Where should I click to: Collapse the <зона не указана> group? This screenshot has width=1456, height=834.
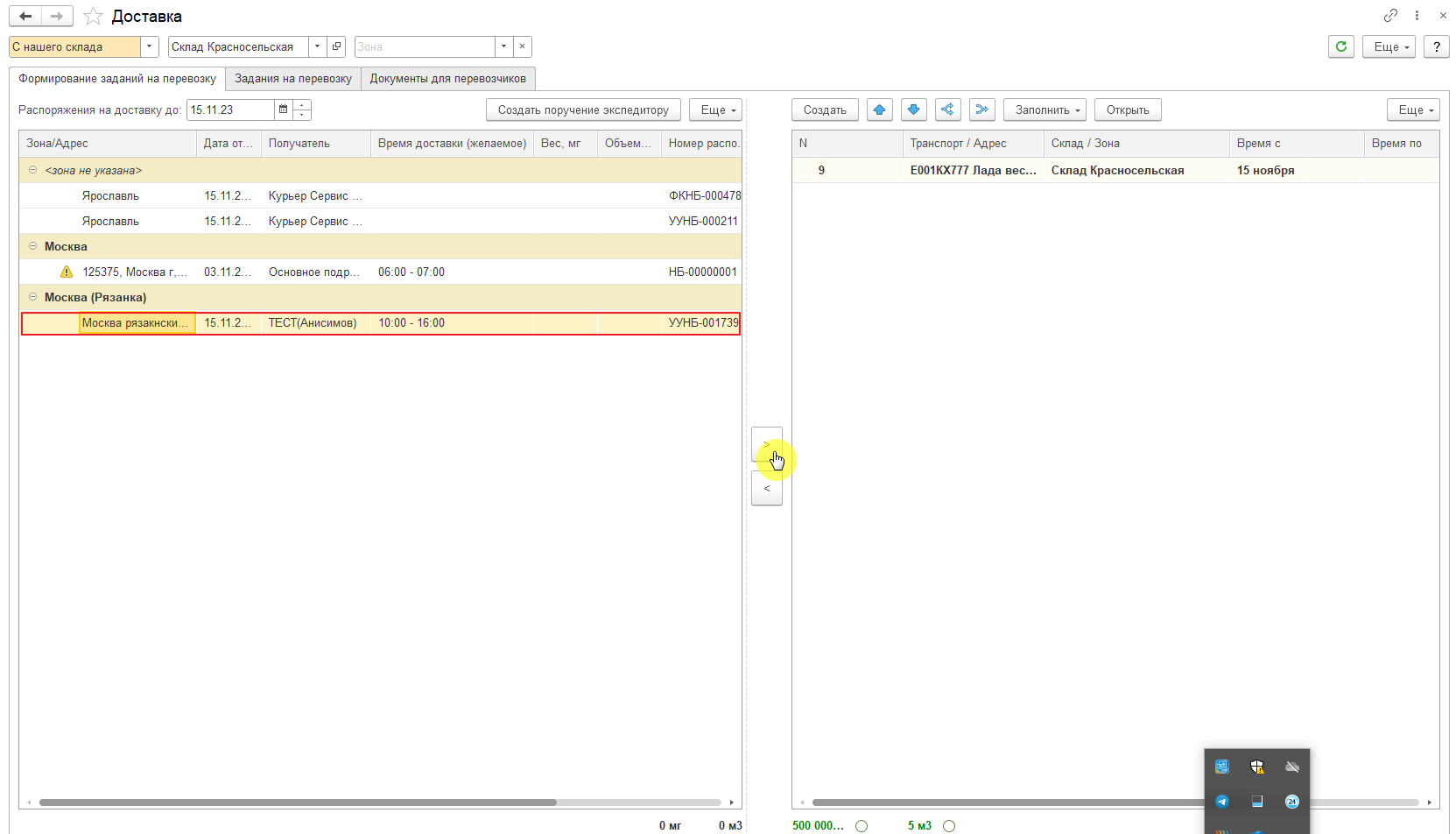pos(32,170)
